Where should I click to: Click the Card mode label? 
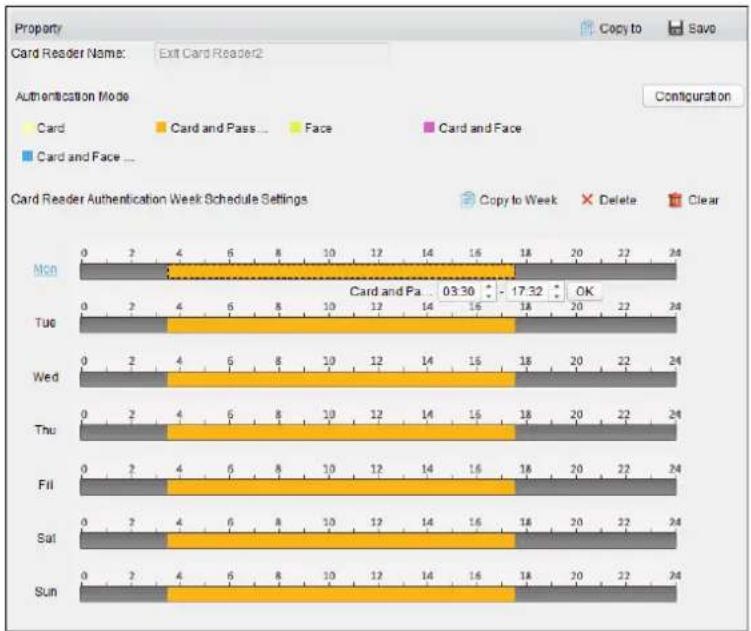point(50,128)
